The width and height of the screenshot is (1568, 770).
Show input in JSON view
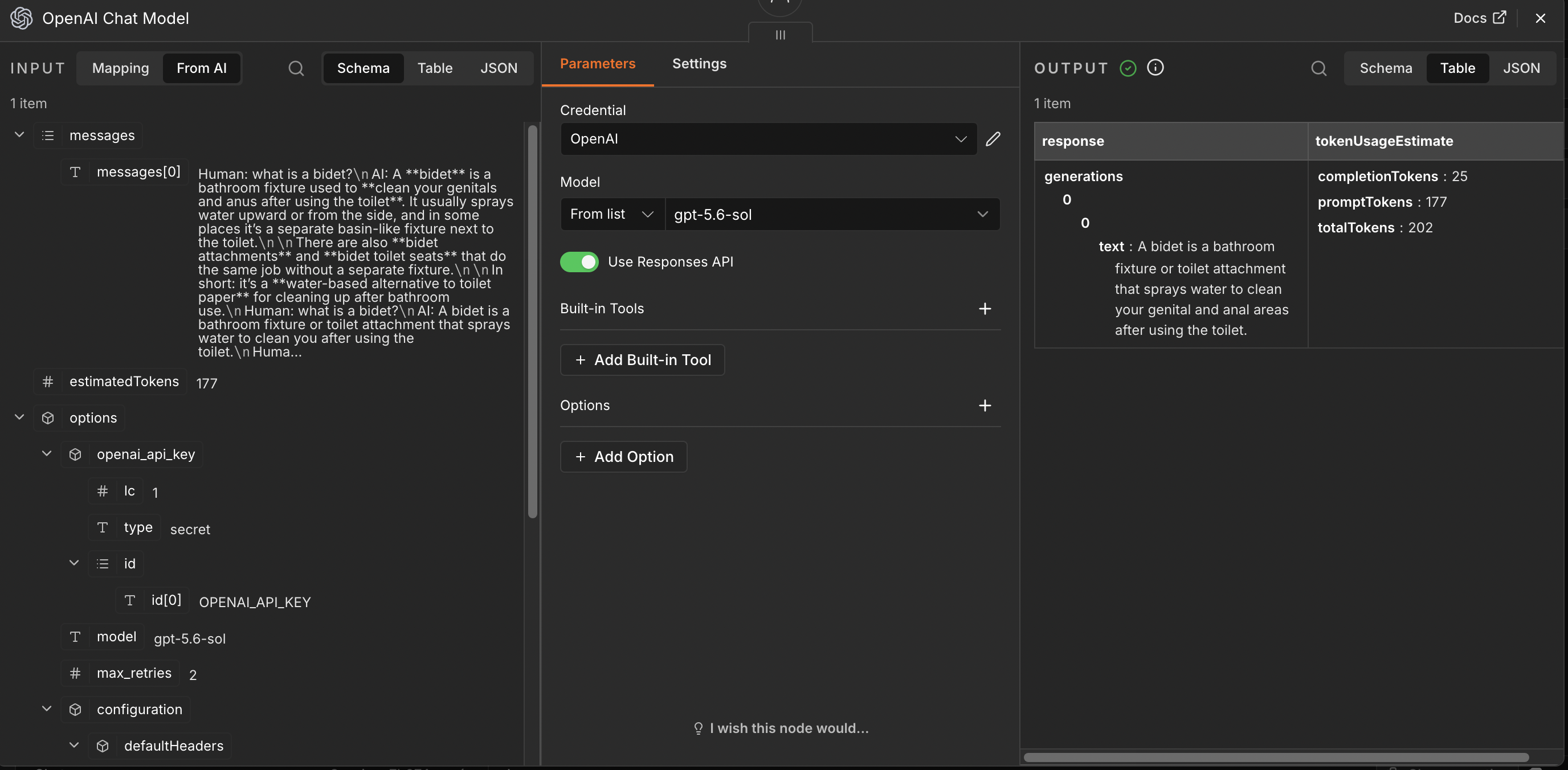[x=499, y=68]
